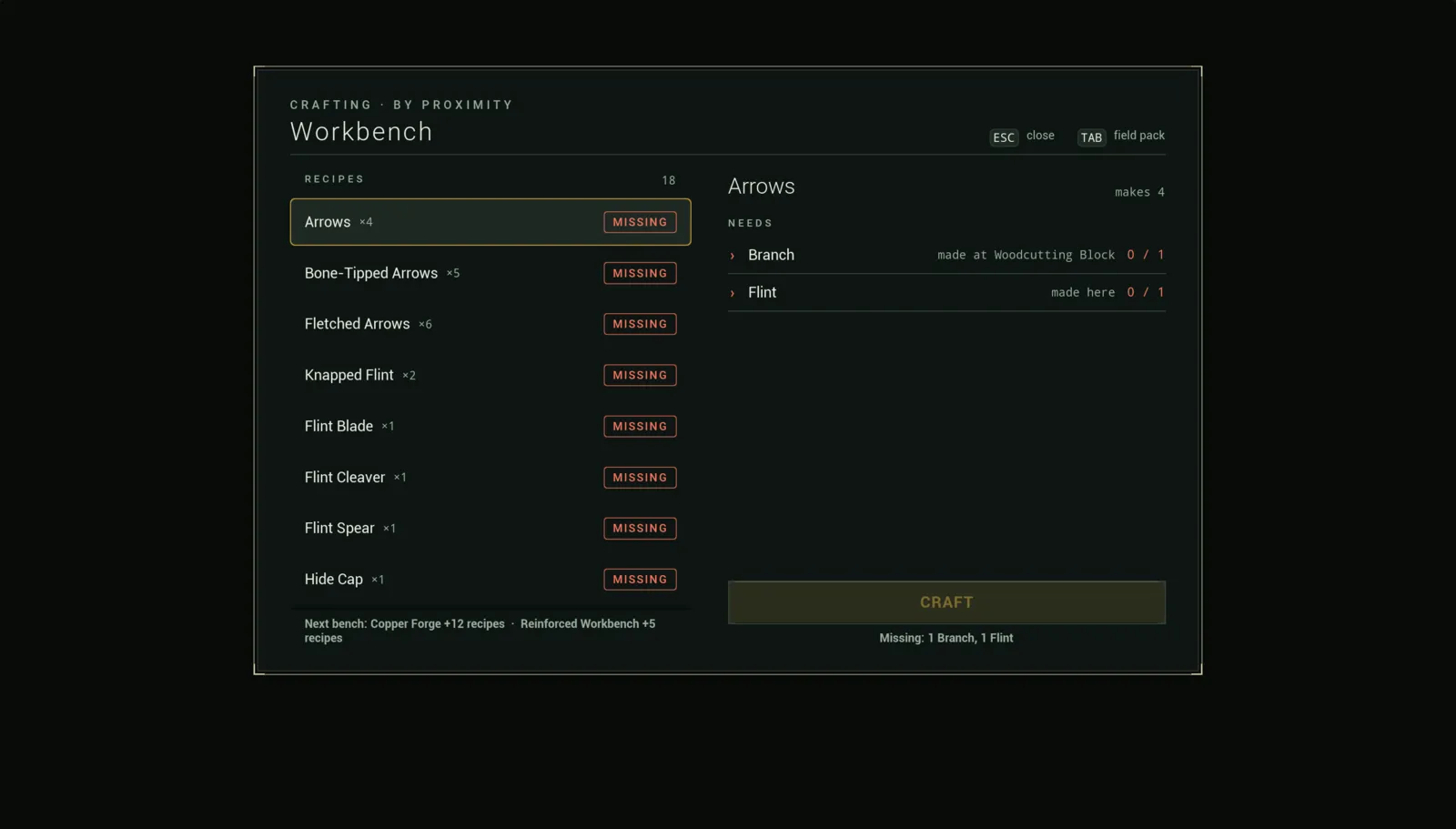Click the MISSING badge on Hide Cap
Image resolution: width=1456 pixels, height=829 pixels.
point(640,579)
